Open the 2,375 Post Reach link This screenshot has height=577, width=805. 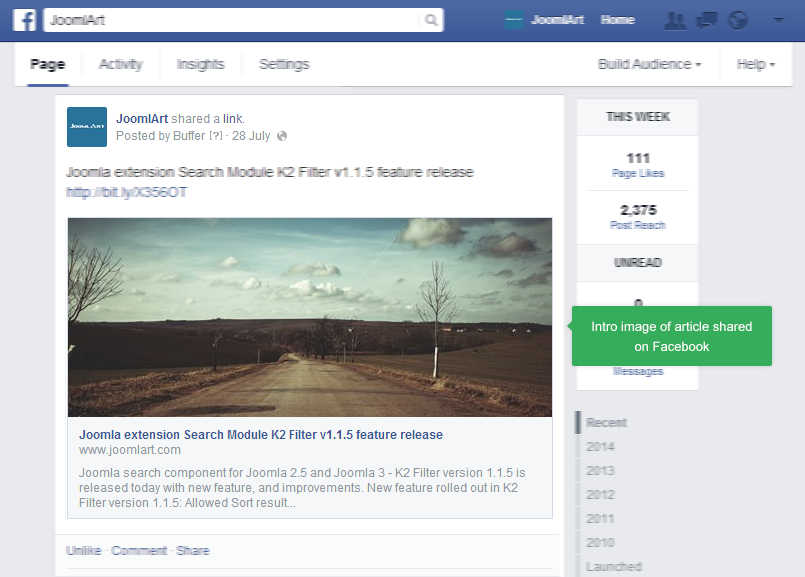pos(638,217)
